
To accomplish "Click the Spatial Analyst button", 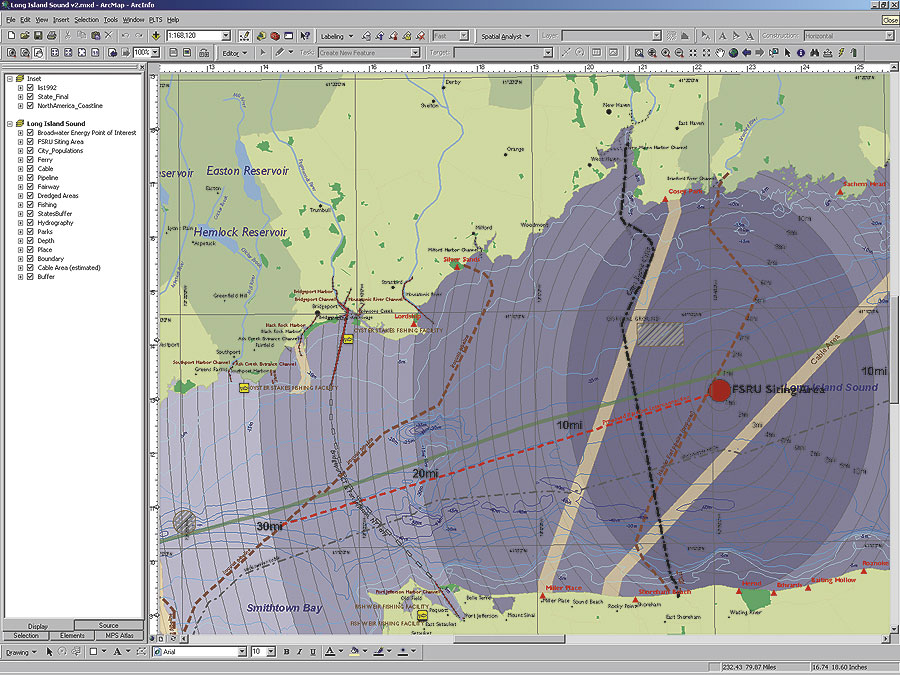I will (x=505, y=36).
